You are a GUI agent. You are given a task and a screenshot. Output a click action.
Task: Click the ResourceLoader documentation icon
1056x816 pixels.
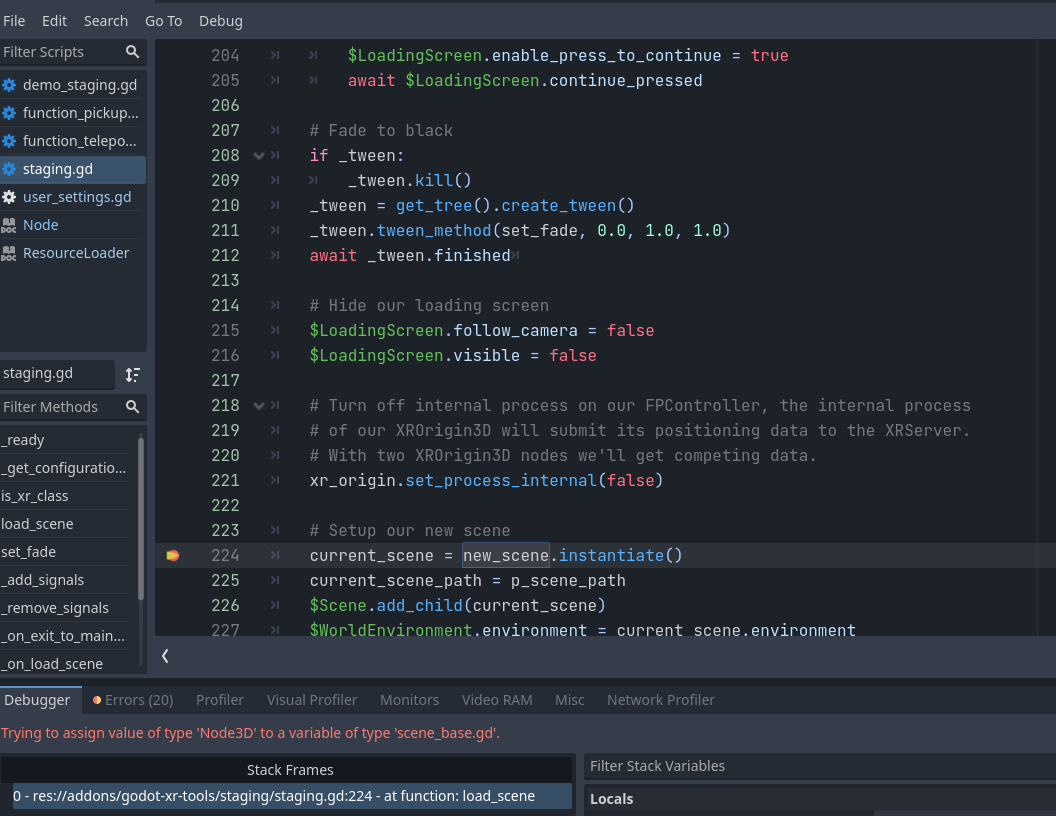click(x=10, y=253)
